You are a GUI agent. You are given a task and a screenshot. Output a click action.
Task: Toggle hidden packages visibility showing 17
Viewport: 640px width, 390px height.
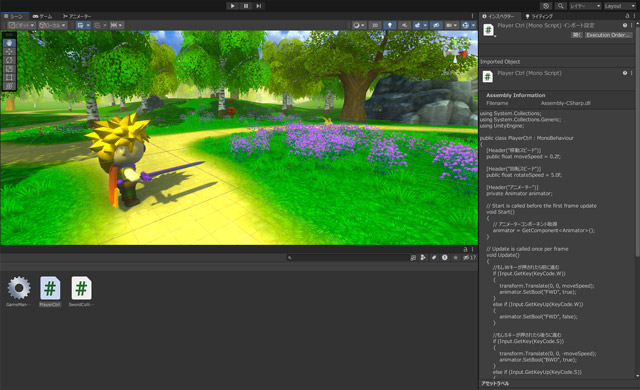point(469,257)
